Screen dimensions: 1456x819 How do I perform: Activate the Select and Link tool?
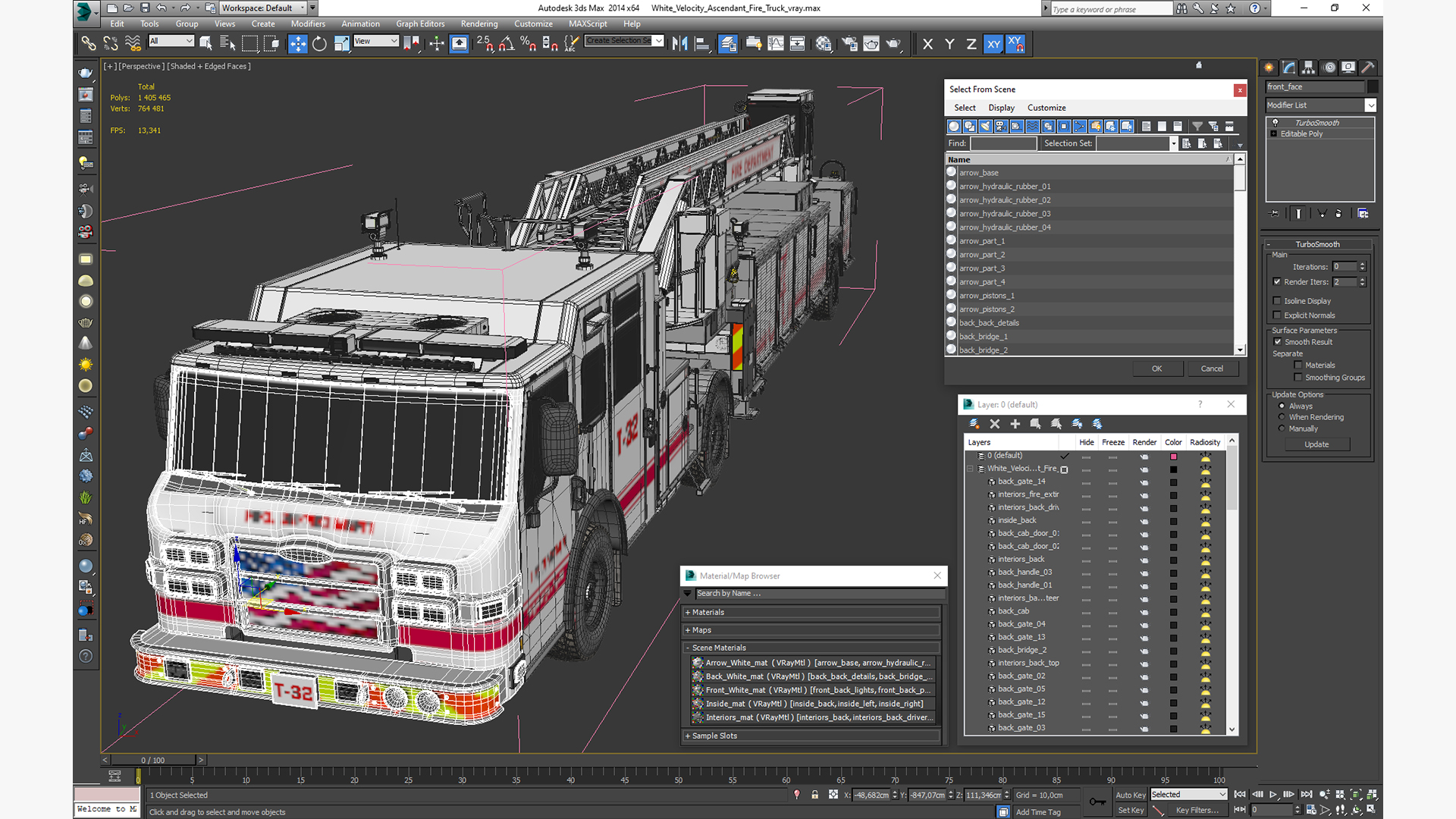click(89, 44)
